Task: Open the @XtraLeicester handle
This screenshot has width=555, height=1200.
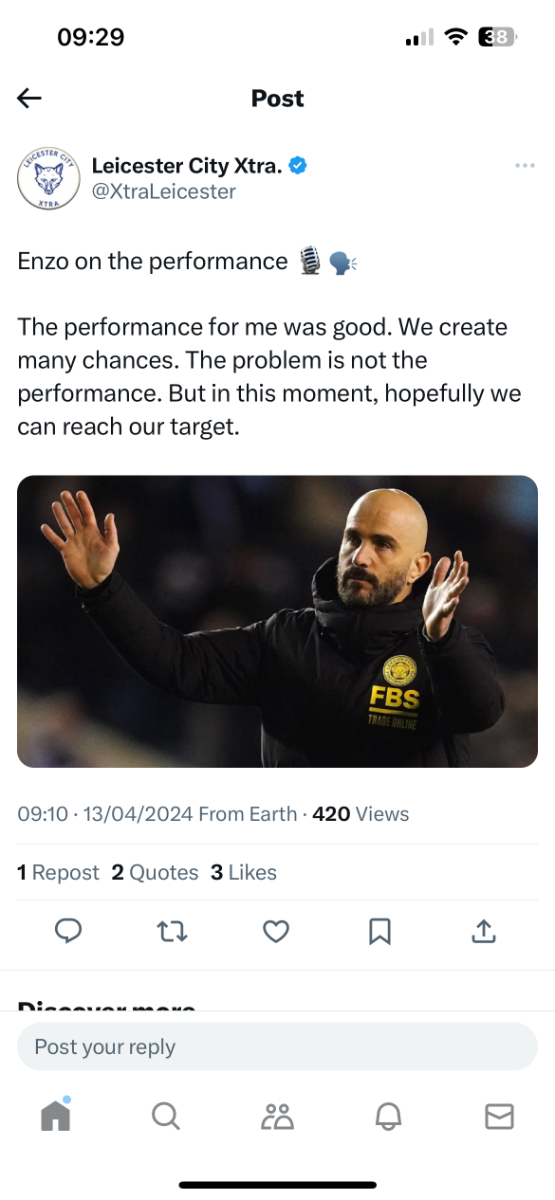Action: (164, 191)
